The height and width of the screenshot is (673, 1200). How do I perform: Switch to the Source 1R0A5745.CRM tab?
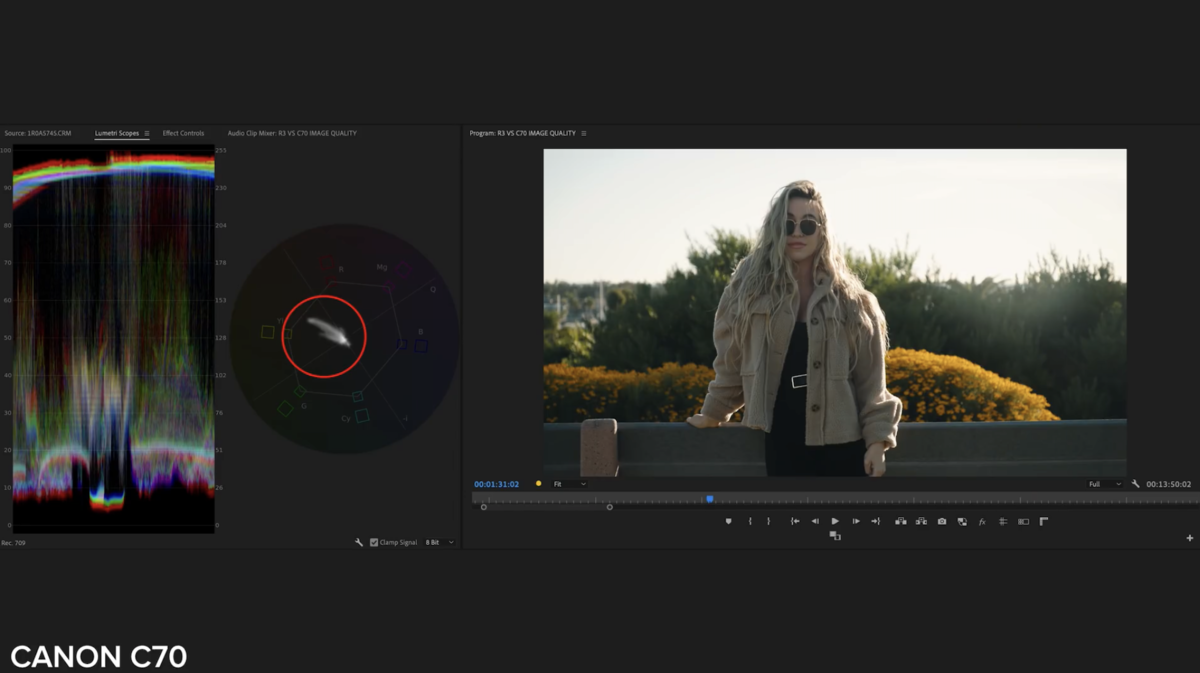(37, 133)
